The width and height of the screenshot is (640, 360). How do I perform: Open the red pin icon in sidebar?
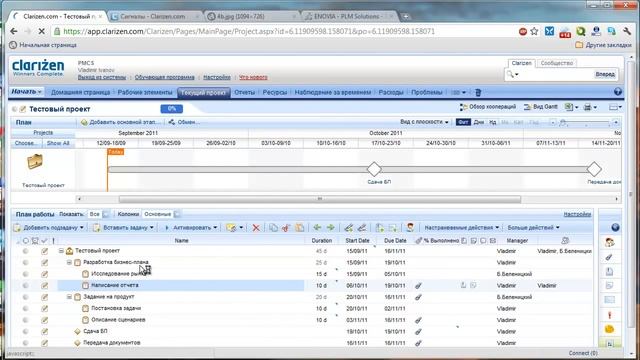[x=609, y=315]
